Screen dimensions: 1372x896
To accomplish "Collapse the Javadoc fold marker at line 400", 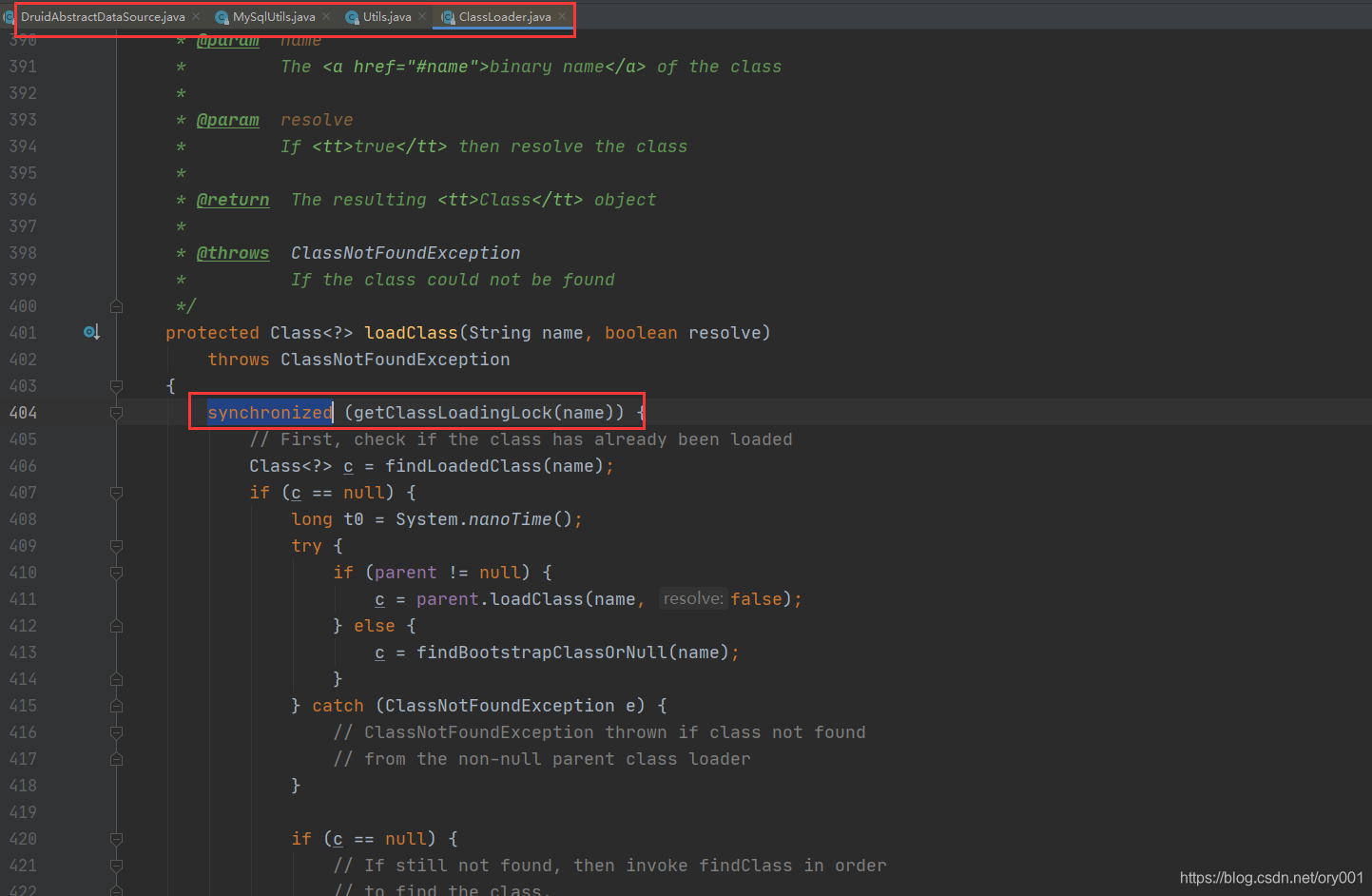I will 116,306.
